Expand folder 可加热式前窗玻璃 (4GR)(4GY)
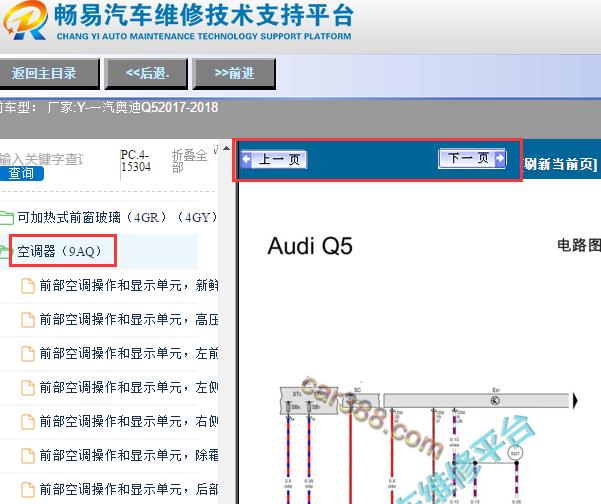 pos(117,218)
